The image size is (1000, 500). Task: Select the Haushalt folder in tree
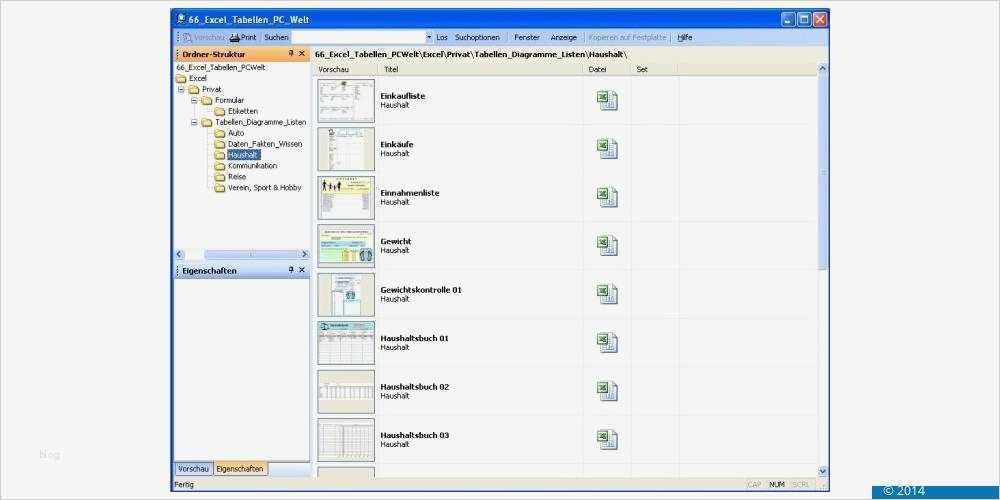pos(243,155)
